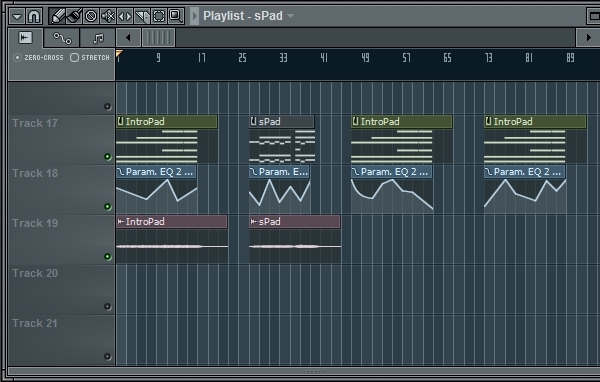
Task: Open menu icon of Param. E... clip at bar 27
Action: [253, 171]
